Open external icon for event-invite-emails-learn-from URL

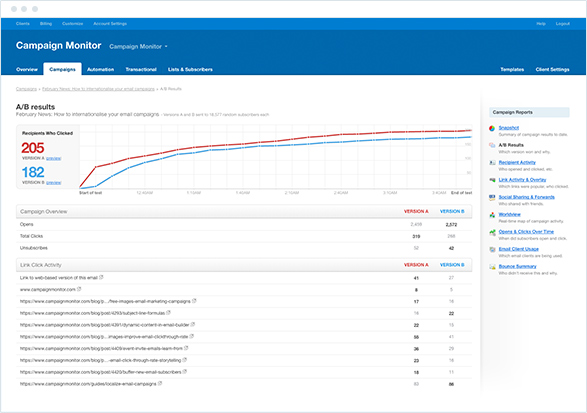[x=186, y=348]
